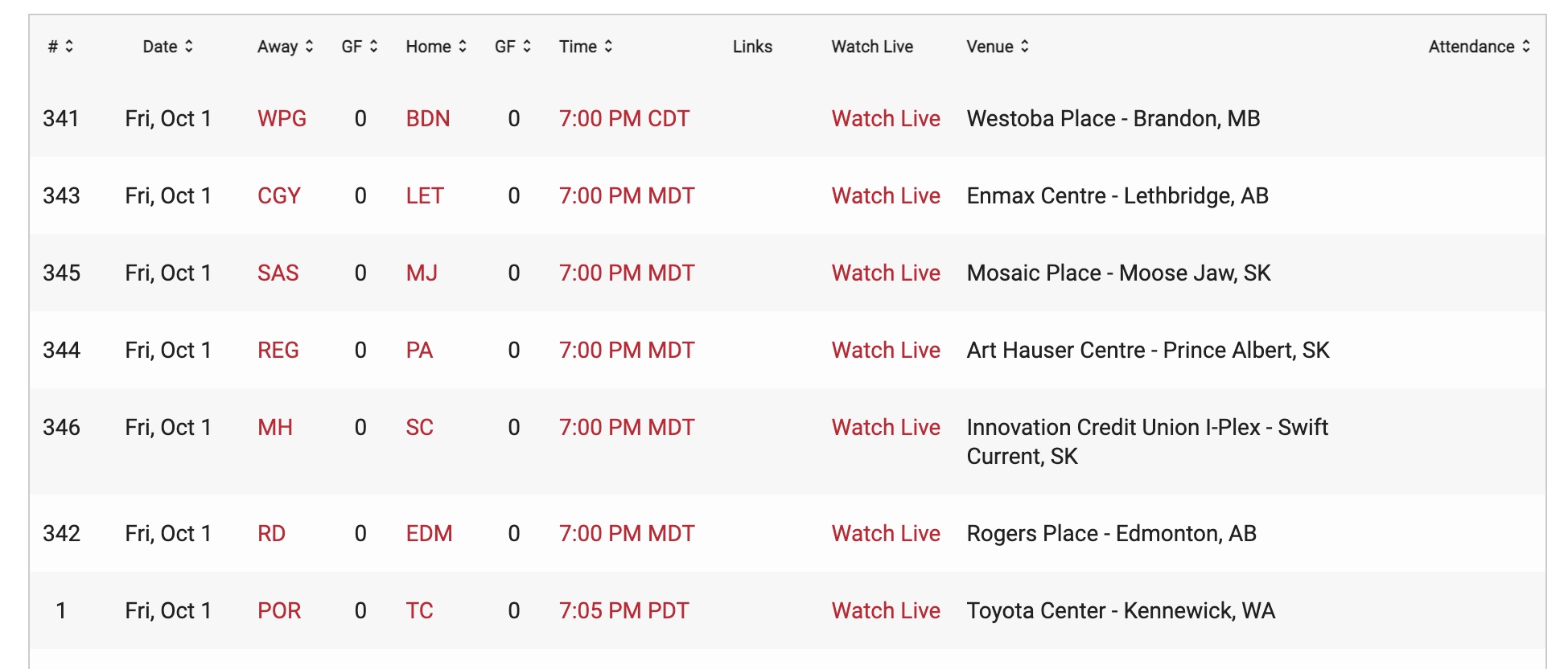This screenshot has height=669, width=1568.
Task: Sort by Venue column
Action: tap(998, 47)
